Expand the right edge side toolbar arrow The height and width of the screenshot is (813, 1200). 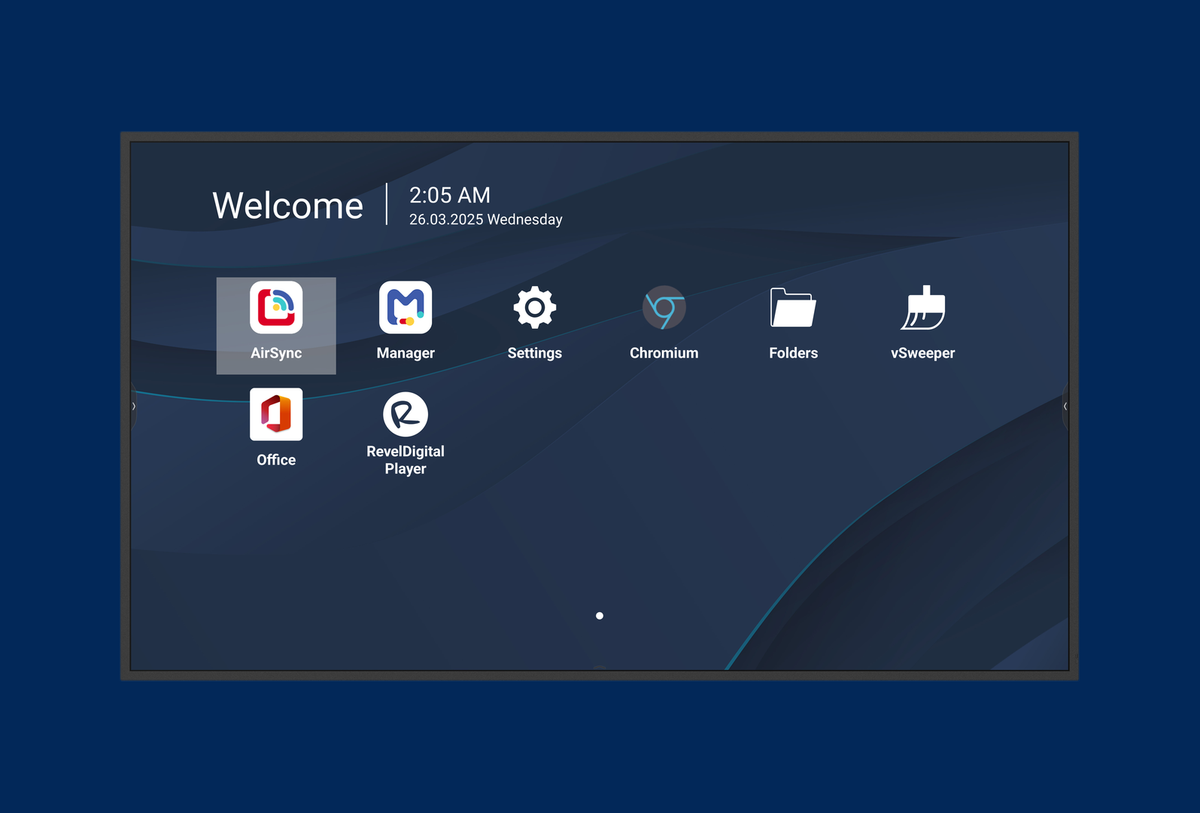[1065, 406]
